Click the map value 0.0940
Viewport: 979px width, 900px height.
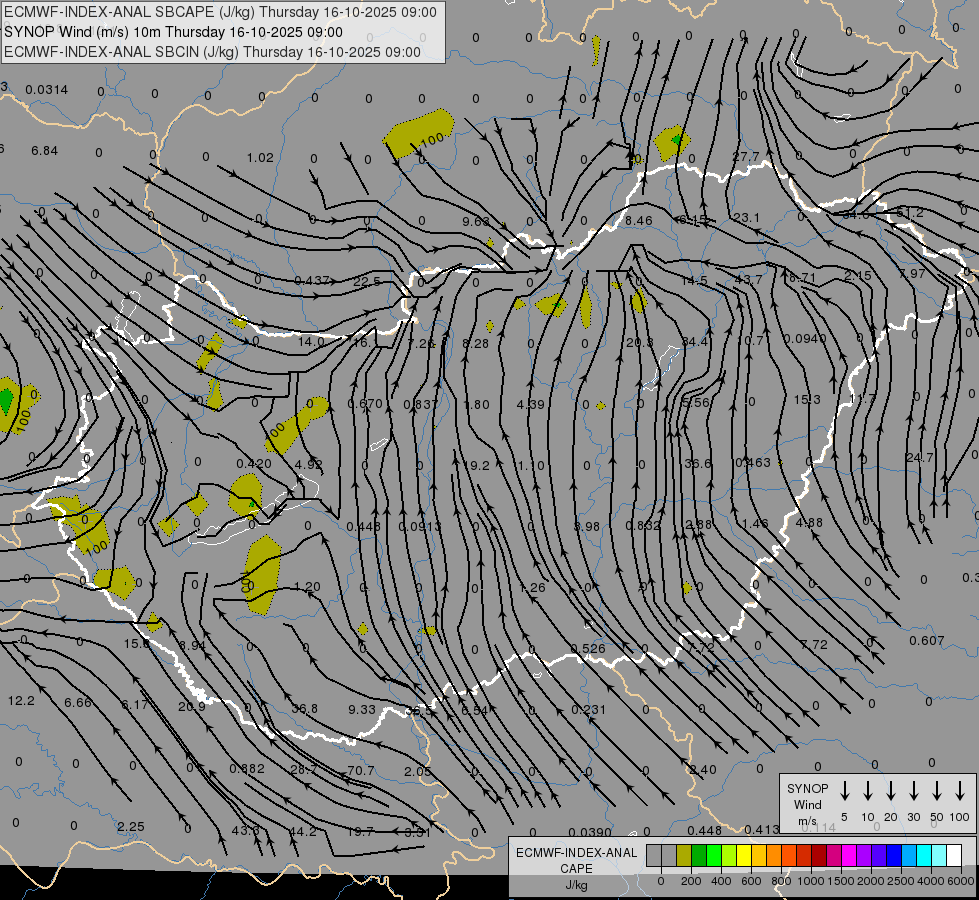(x=805, y=339)
